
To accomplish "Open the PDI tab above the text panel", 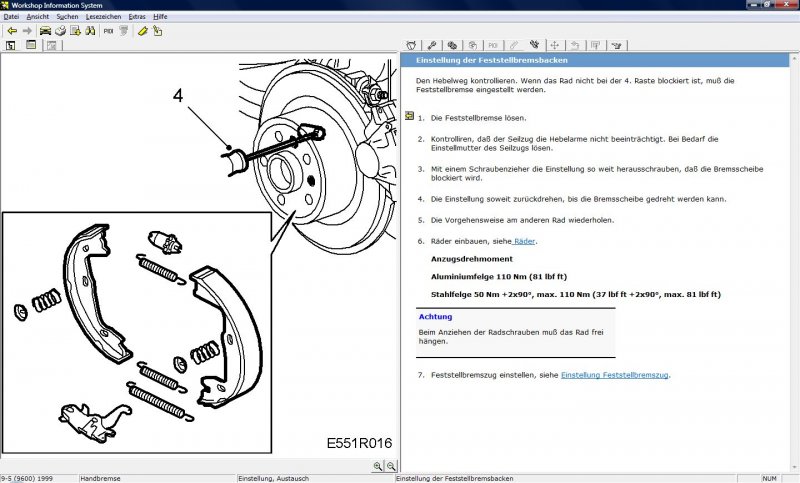I will [x=493, y=45].
